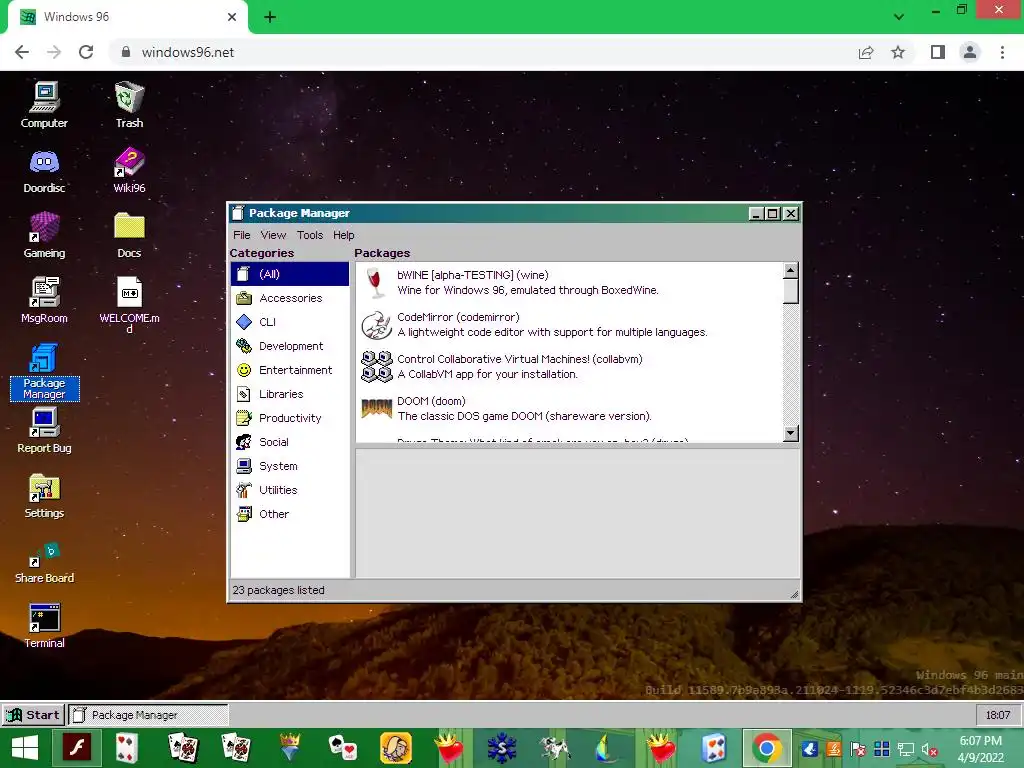Screen dimensions: 1024x768
Task: Open the share page icon in Chrome
Action: point(866,52)
